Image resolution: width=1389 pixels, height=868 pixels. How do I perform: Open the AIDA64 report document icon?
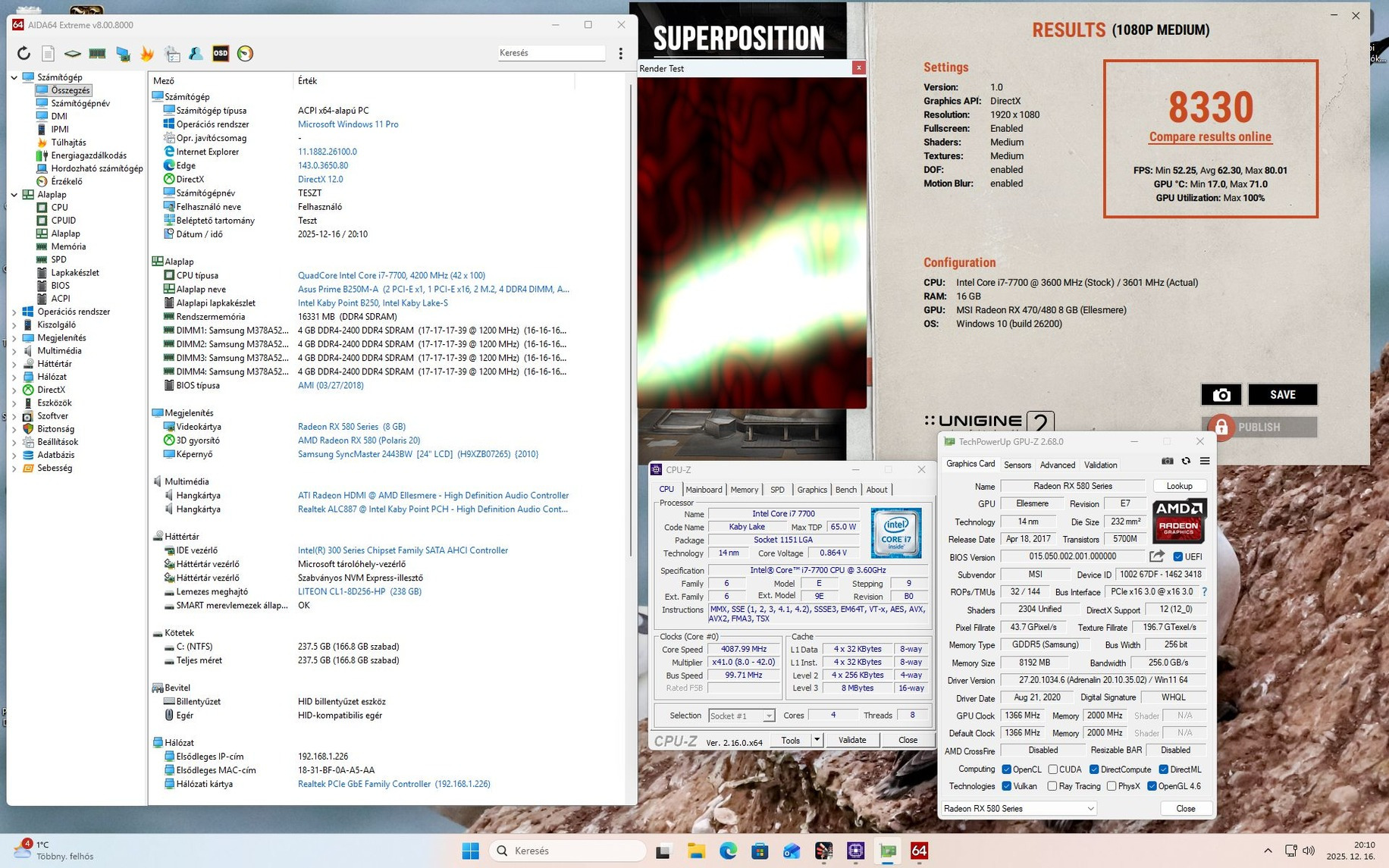tap(48, 53)
